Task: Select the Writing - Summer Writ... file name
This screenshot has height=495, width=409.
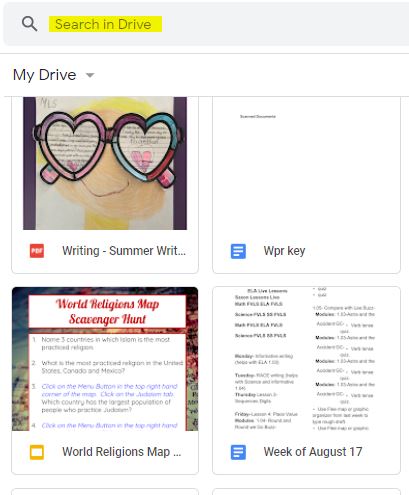Action: [x=124, y=251]
